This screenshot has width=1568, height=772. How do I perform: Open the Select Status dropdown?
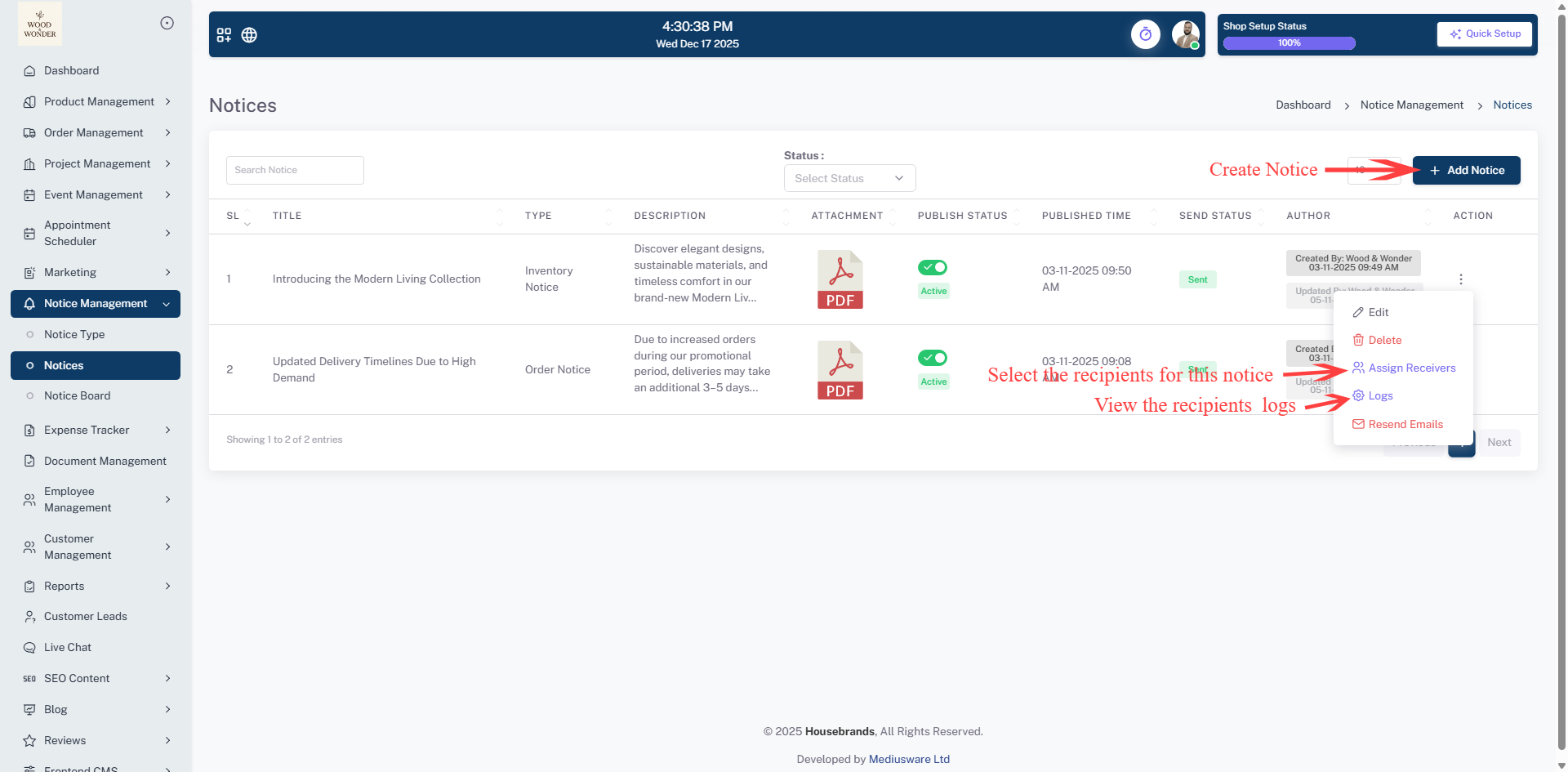click(849, 178)
